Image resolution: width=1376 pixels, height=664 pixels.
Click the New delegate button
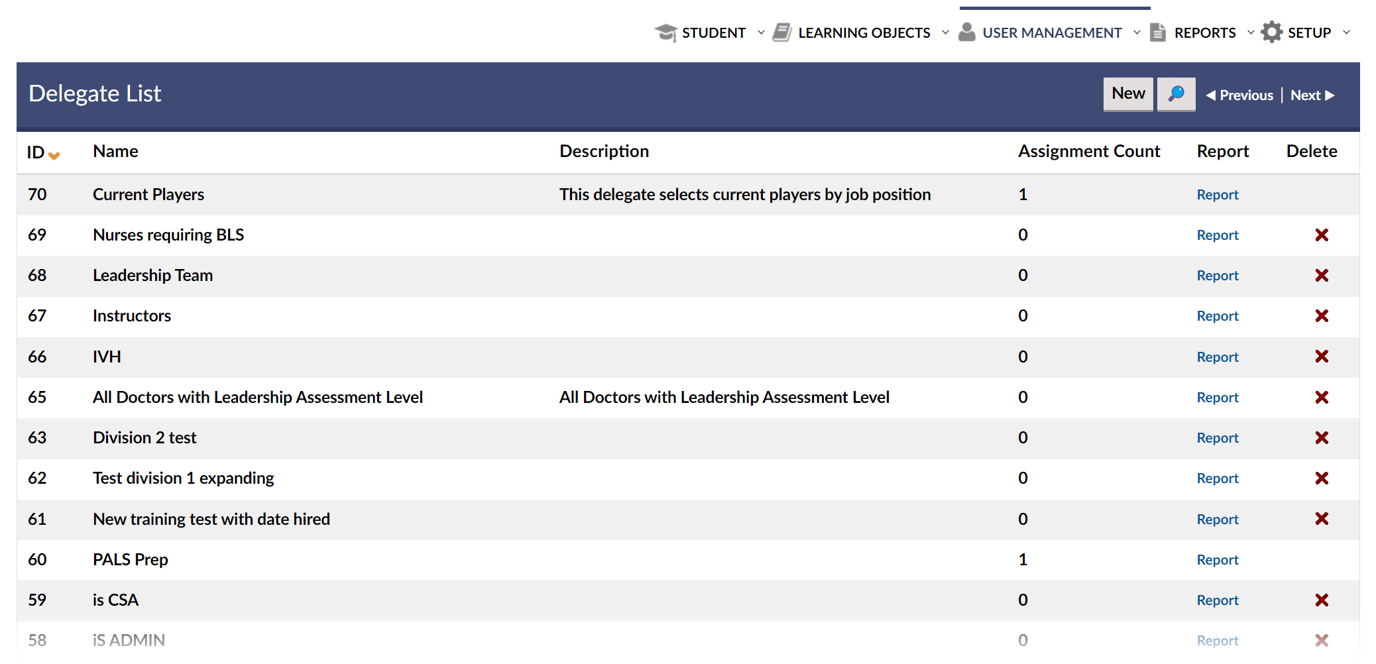pos(1128,94)
